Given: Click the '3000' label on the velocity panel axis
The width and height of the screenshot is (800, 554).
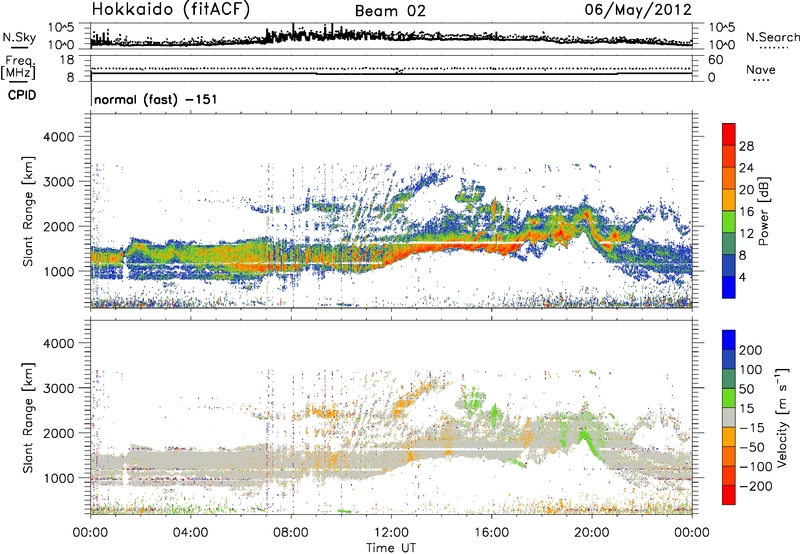Looking at the screenshot, I should (59, 388).
